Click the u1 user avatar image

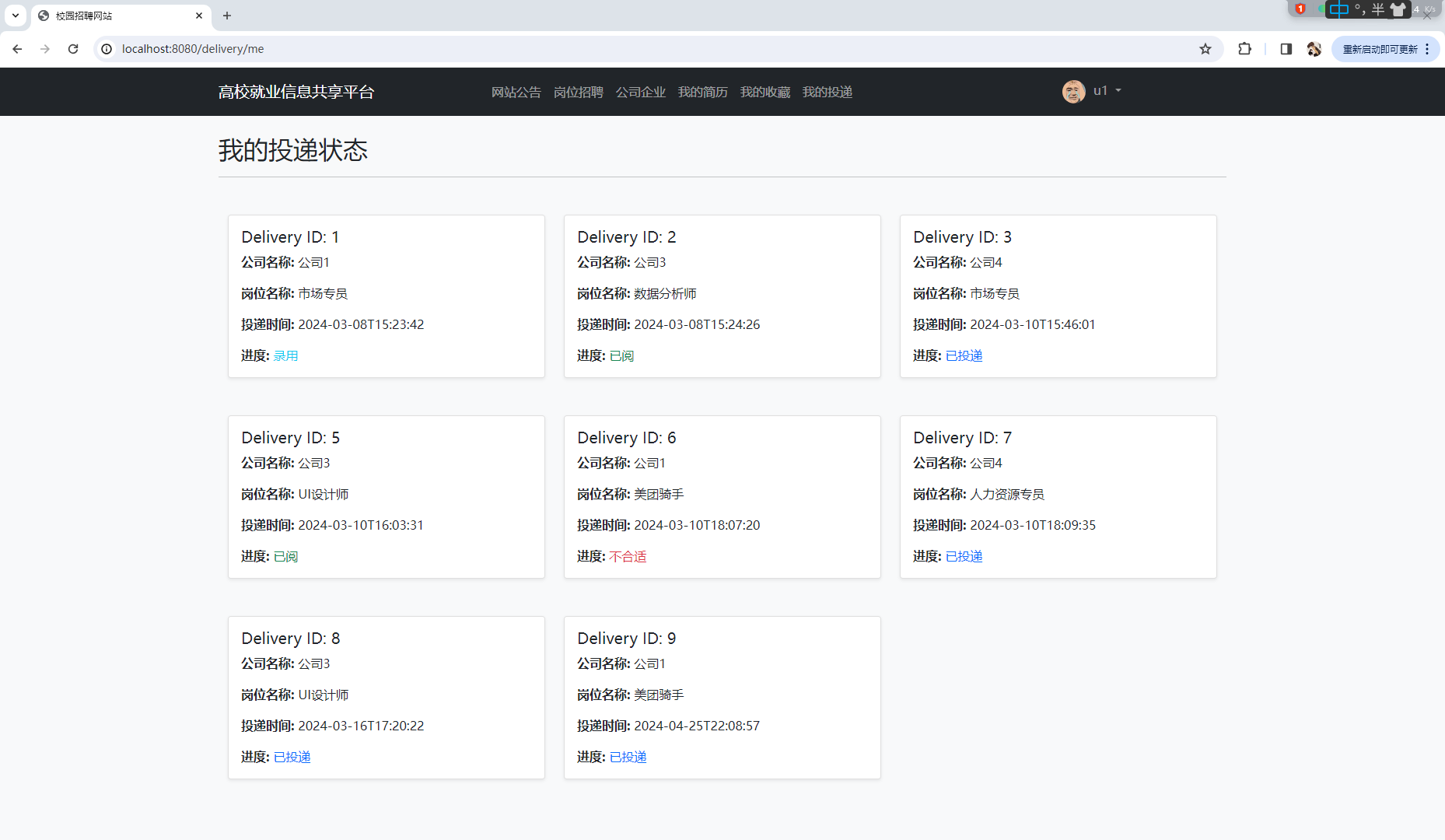(1074, 92)
